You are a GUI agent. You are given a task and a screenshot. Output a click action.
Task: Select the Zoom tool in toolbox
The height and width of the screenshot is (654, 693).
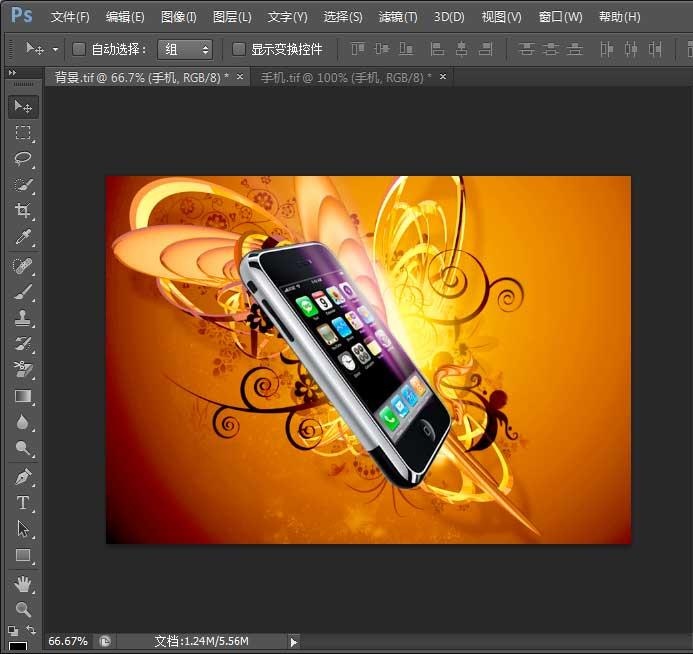pyautogui.click(x=23, y=609)
